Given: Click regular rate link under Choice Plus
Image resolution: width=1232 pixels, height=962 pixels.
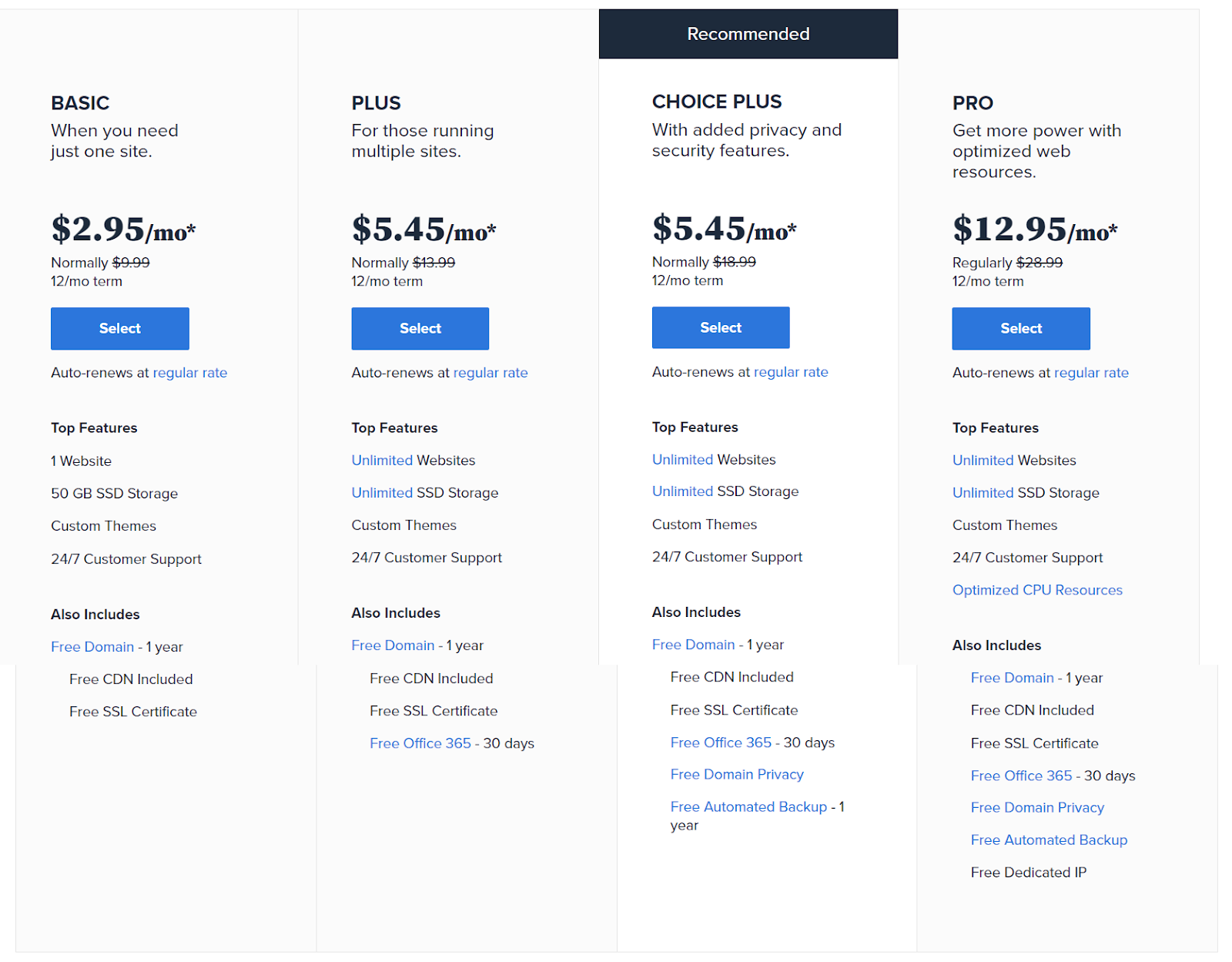Looking at the screenshot, I should tap(791, 372).
